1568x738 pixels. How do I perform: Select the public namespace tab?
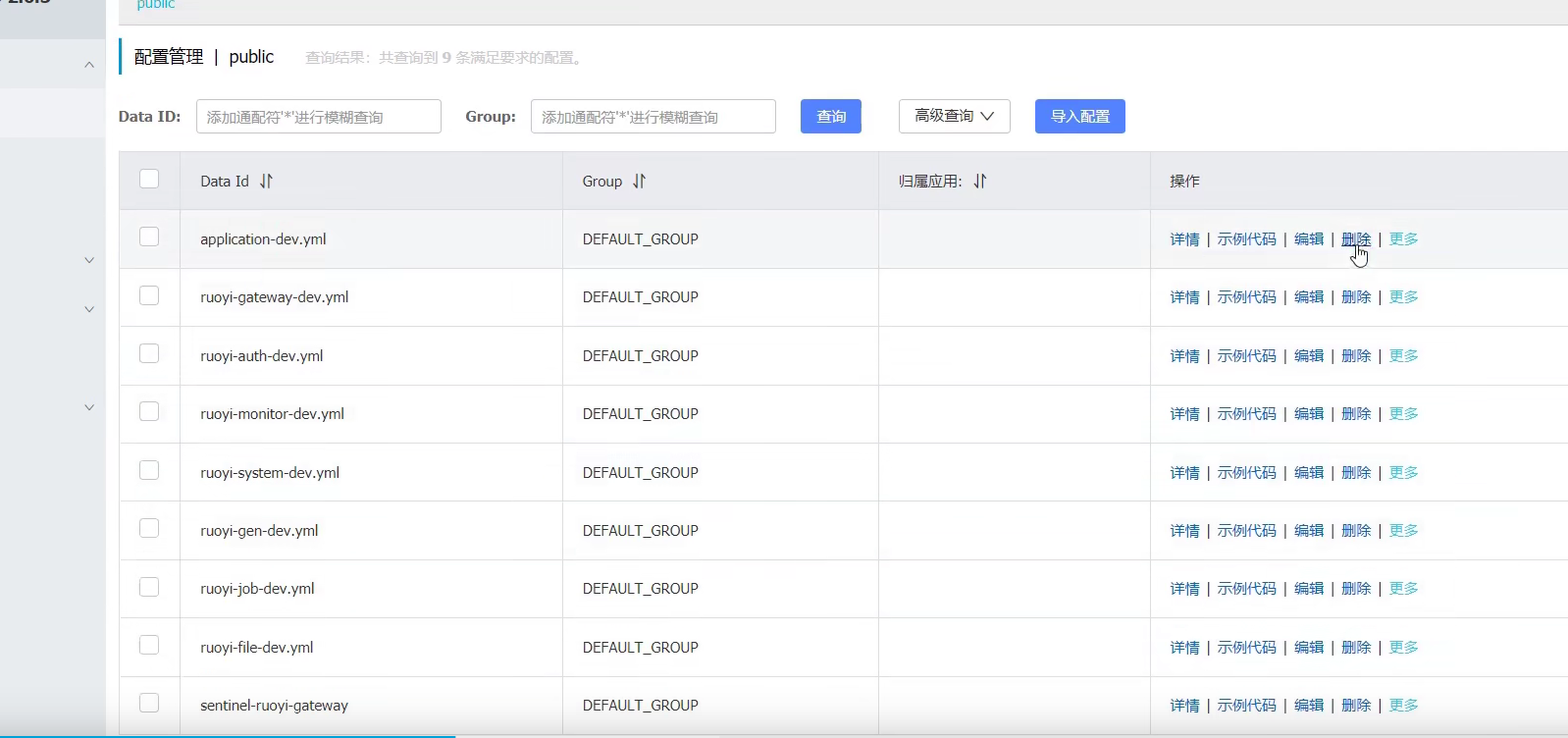[x=156, y=5]
